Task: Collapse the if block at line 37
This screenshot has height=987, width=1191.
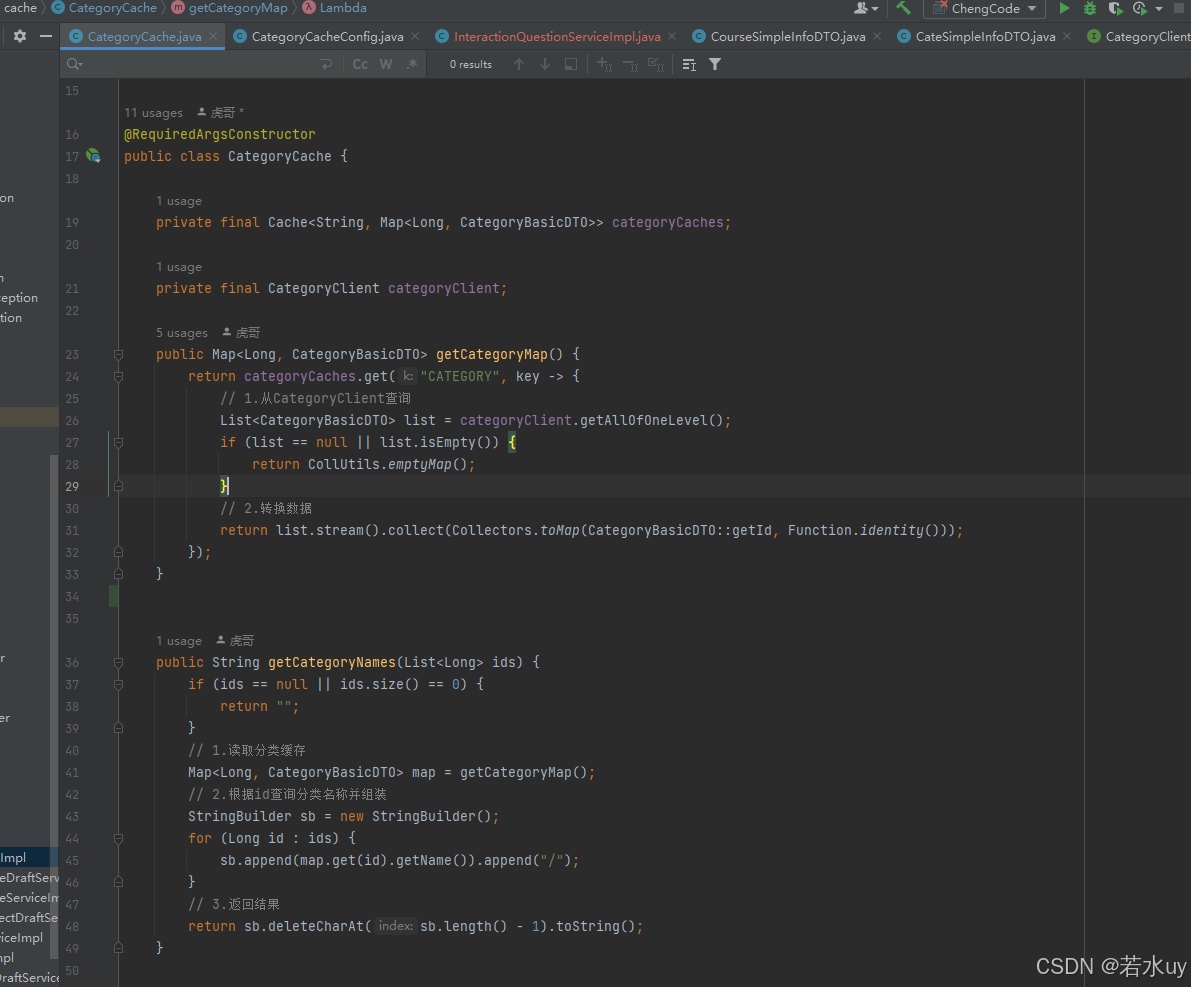Action: click(118, 685)
